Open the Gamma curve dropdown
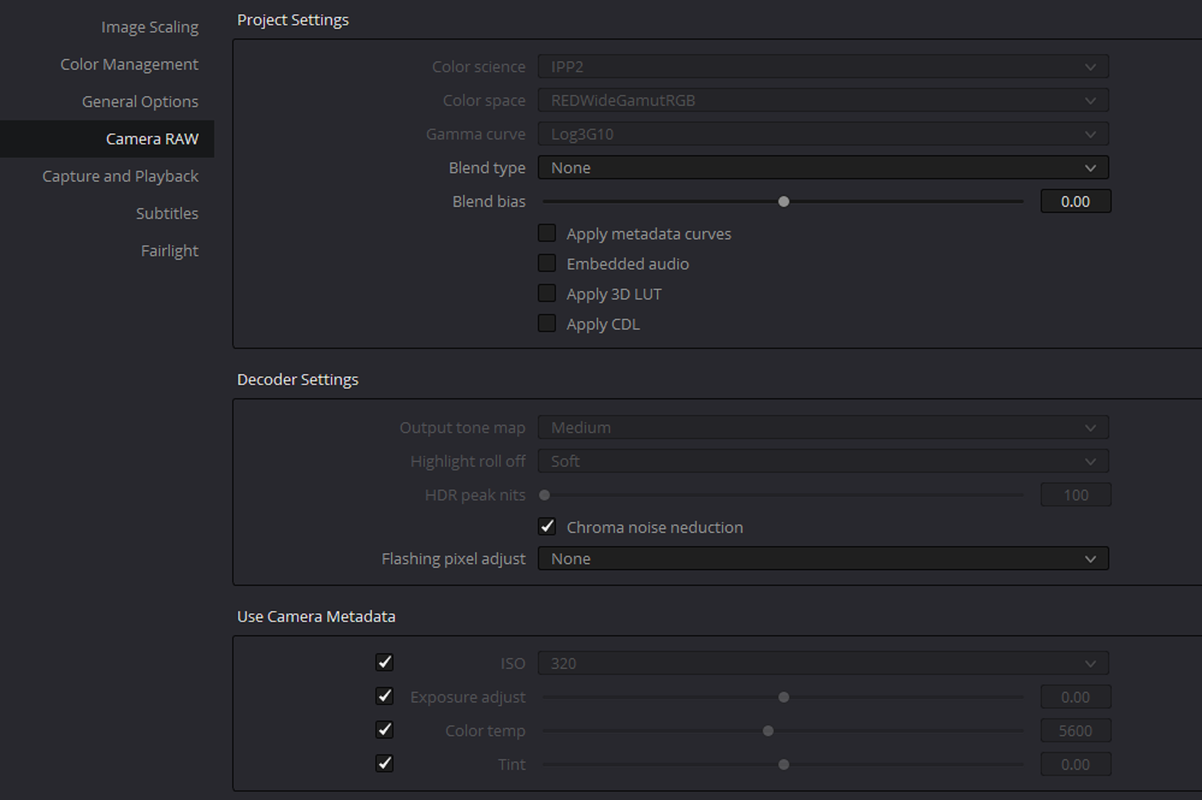 pyautogui.click(x=823, y=134)
